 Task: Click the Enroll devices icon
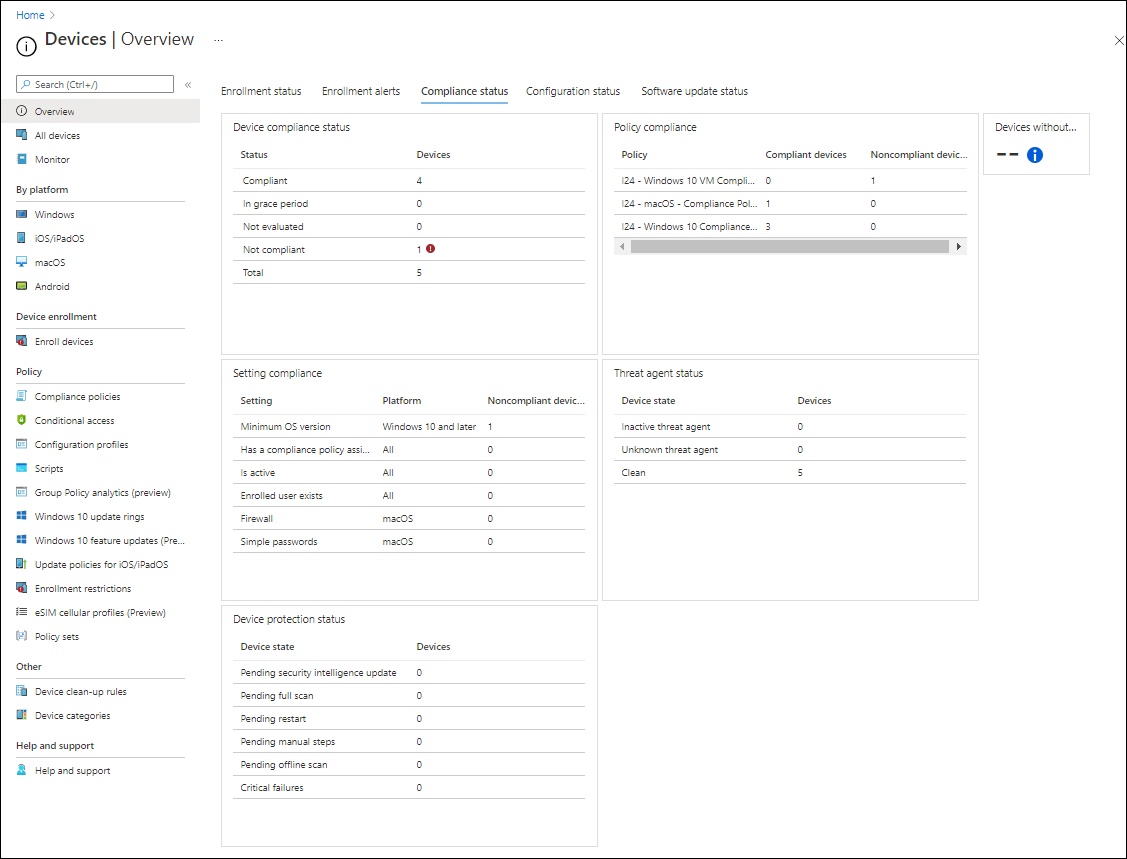pos(22,341)
